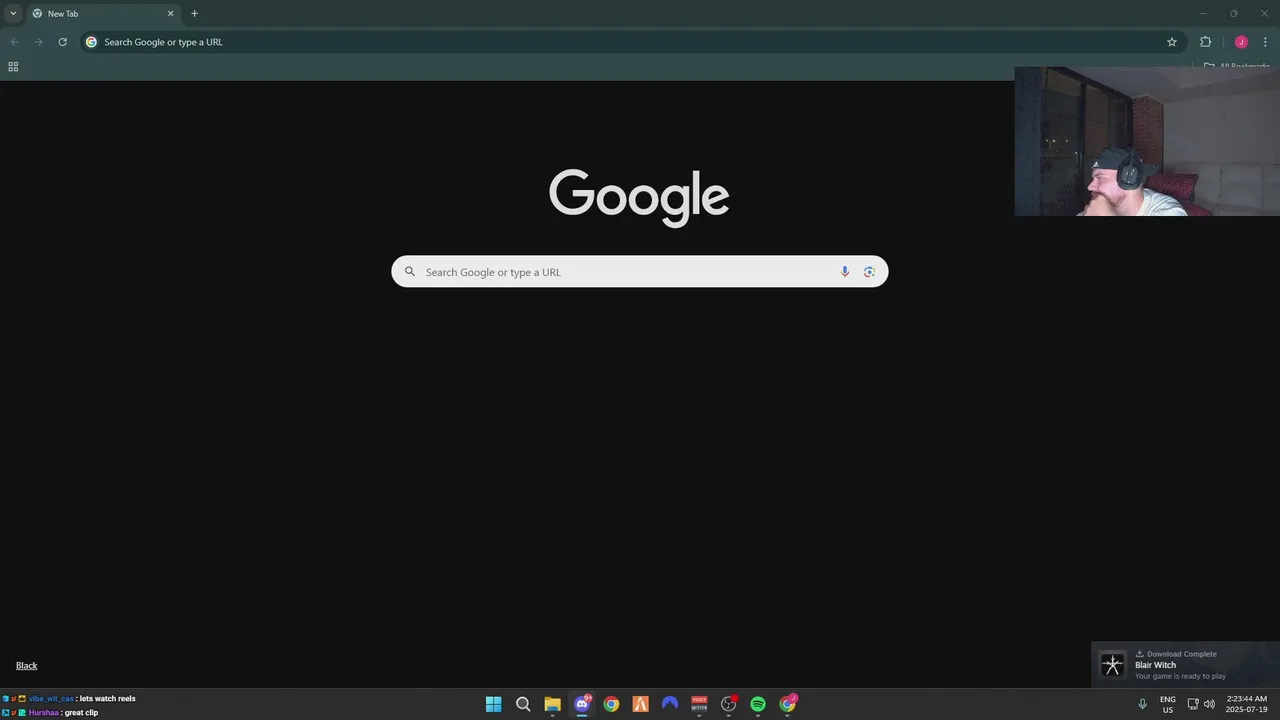
Task: Bookmark this tab with the star icon
Action: pos(1172,42)
